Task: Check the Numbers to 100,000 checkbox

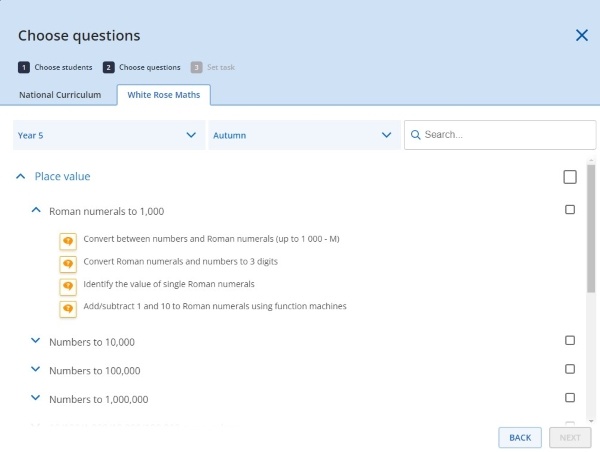Action: [x=570, y=369]
